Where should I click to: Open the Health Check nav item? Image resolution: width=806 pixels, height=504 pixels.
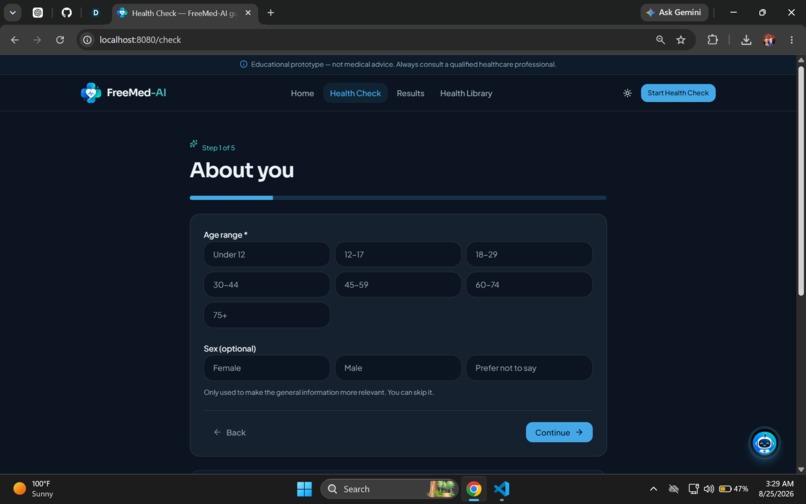[x=355, y=93]
